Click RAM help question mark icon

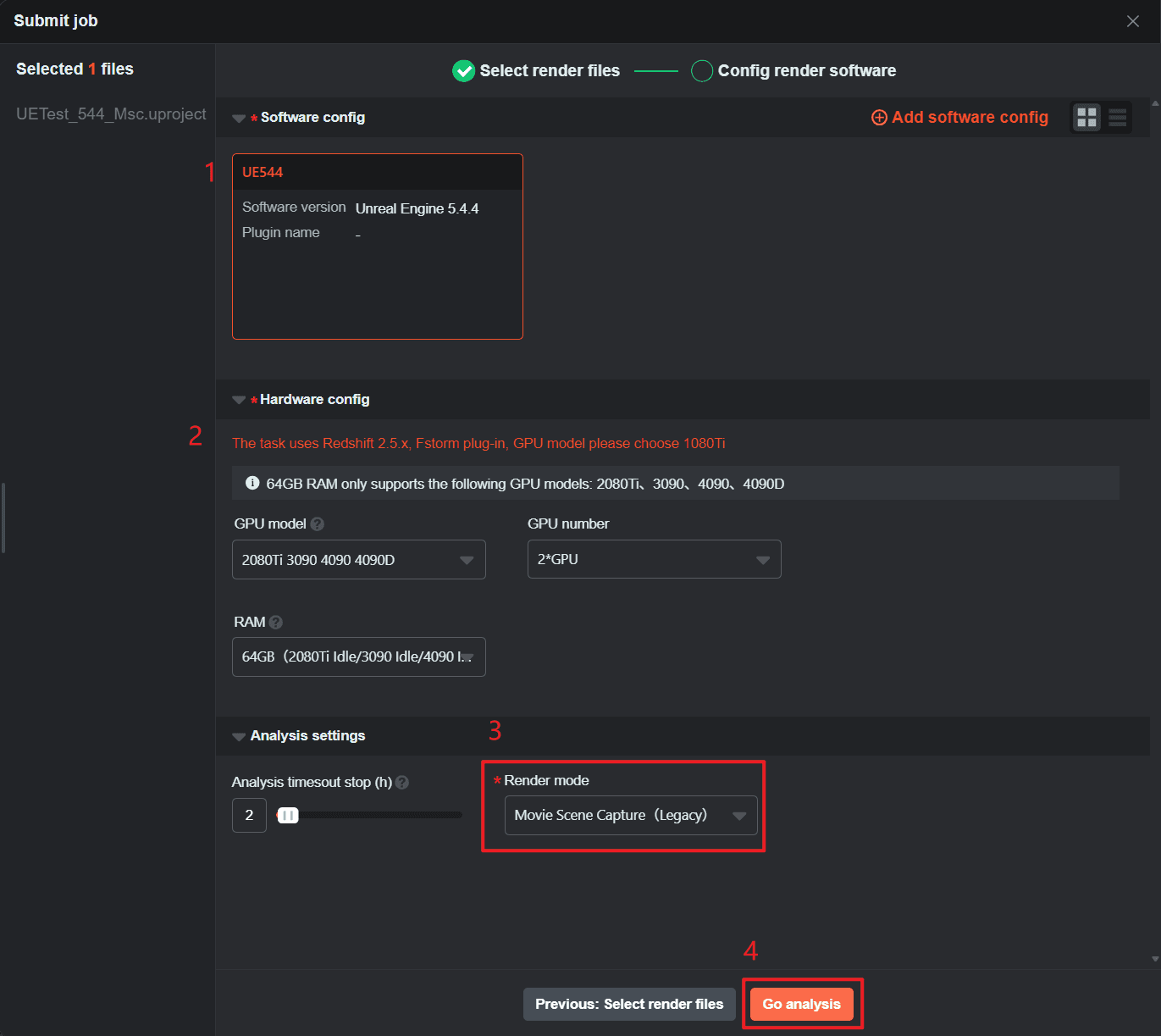point(276,623)
